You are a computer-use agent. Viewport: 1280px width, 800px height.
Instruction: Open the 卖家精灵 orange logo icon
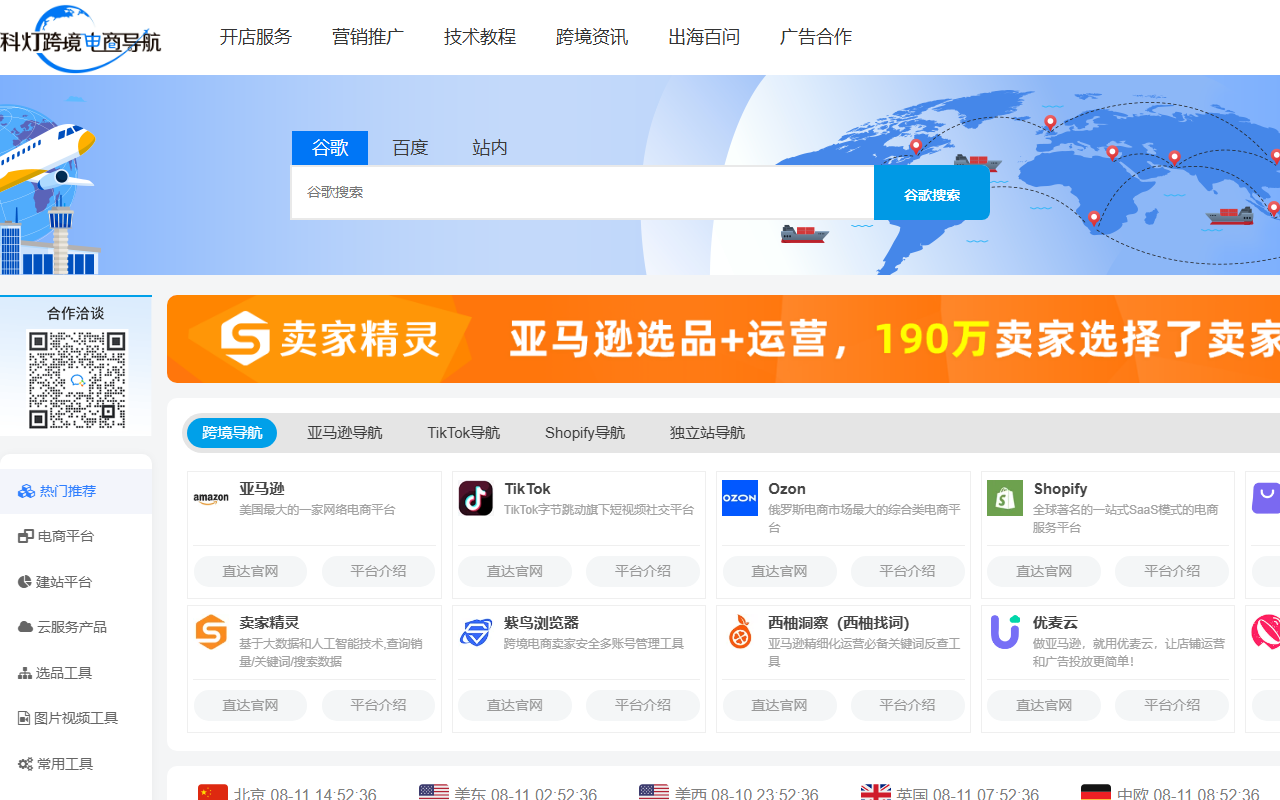[x=211, y=632]
